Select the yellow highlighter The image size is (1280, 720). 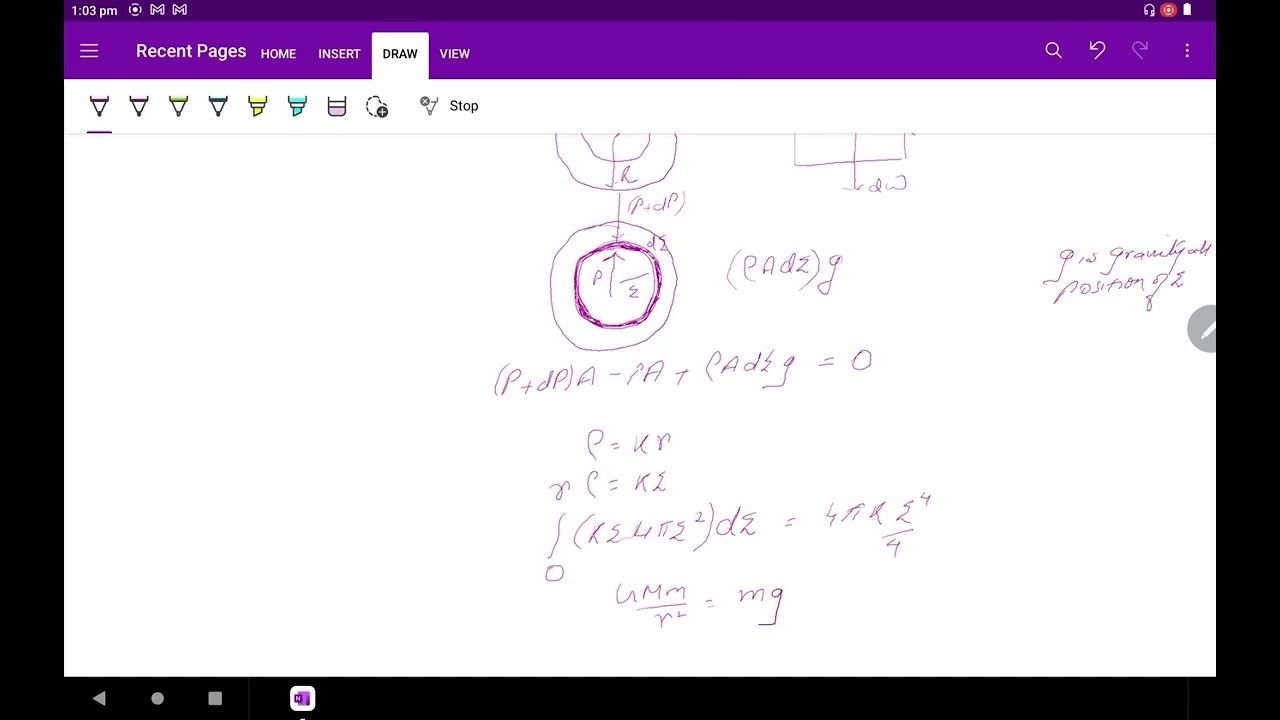[x=257, y=106]
